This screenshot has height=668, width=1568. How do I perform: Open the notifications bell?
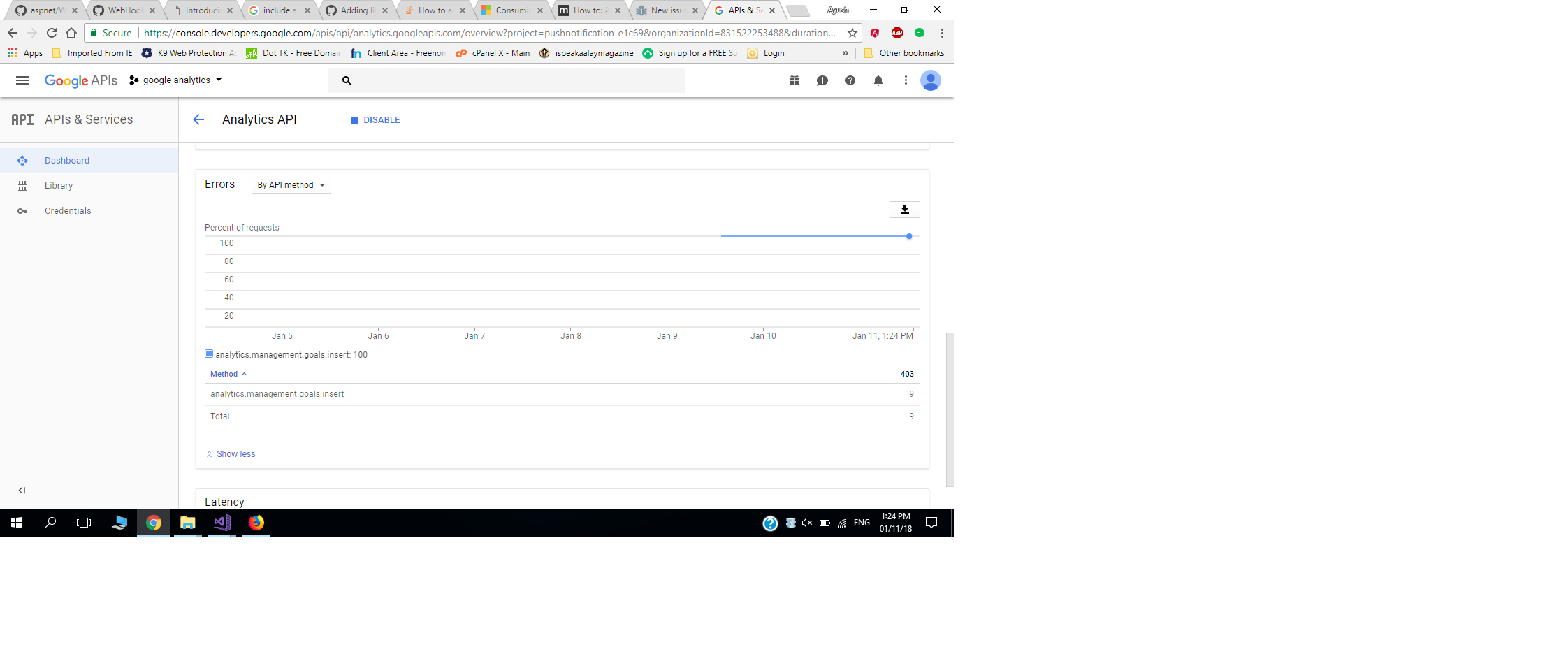[878, 80]
